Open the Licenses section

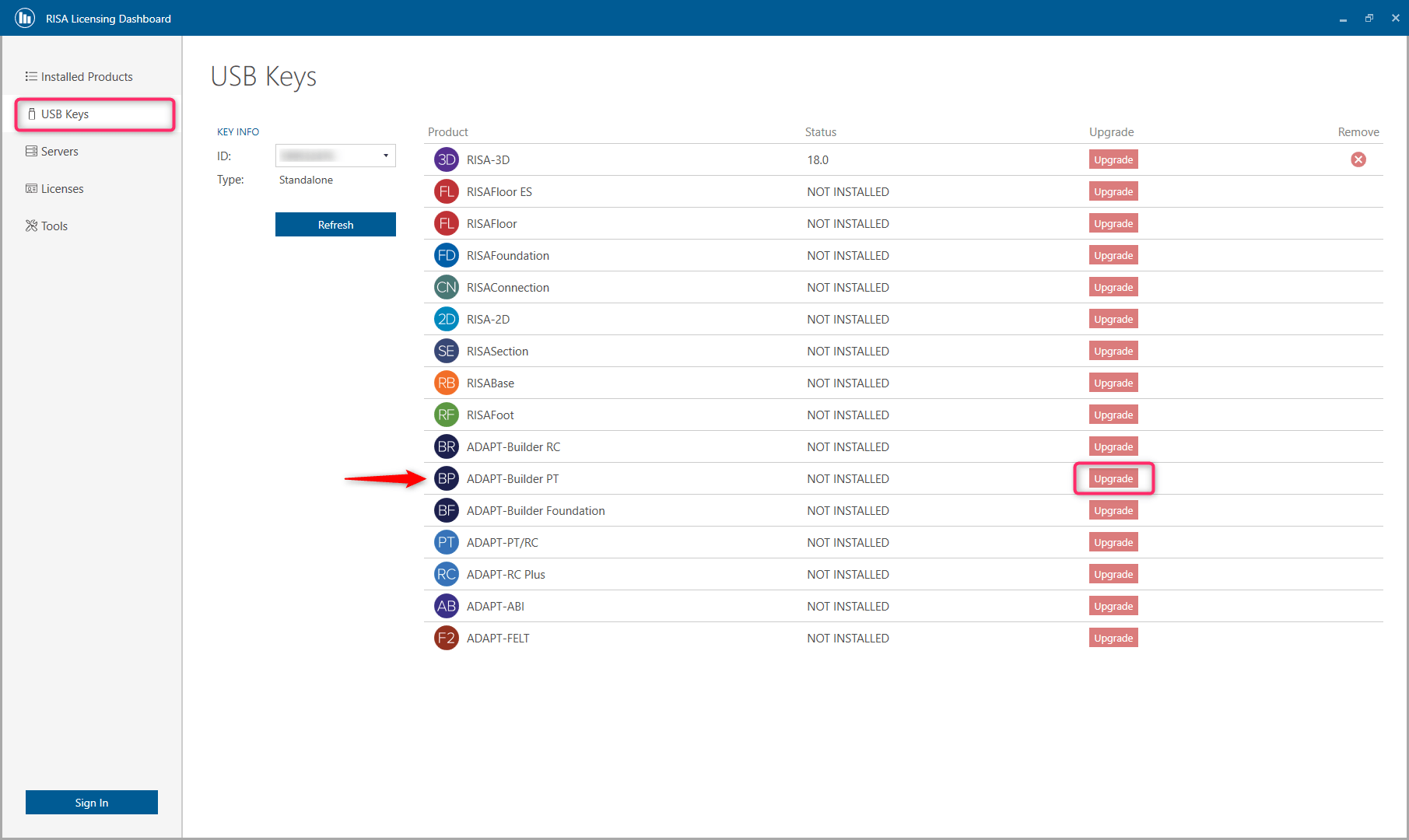[x=61, y=188]
